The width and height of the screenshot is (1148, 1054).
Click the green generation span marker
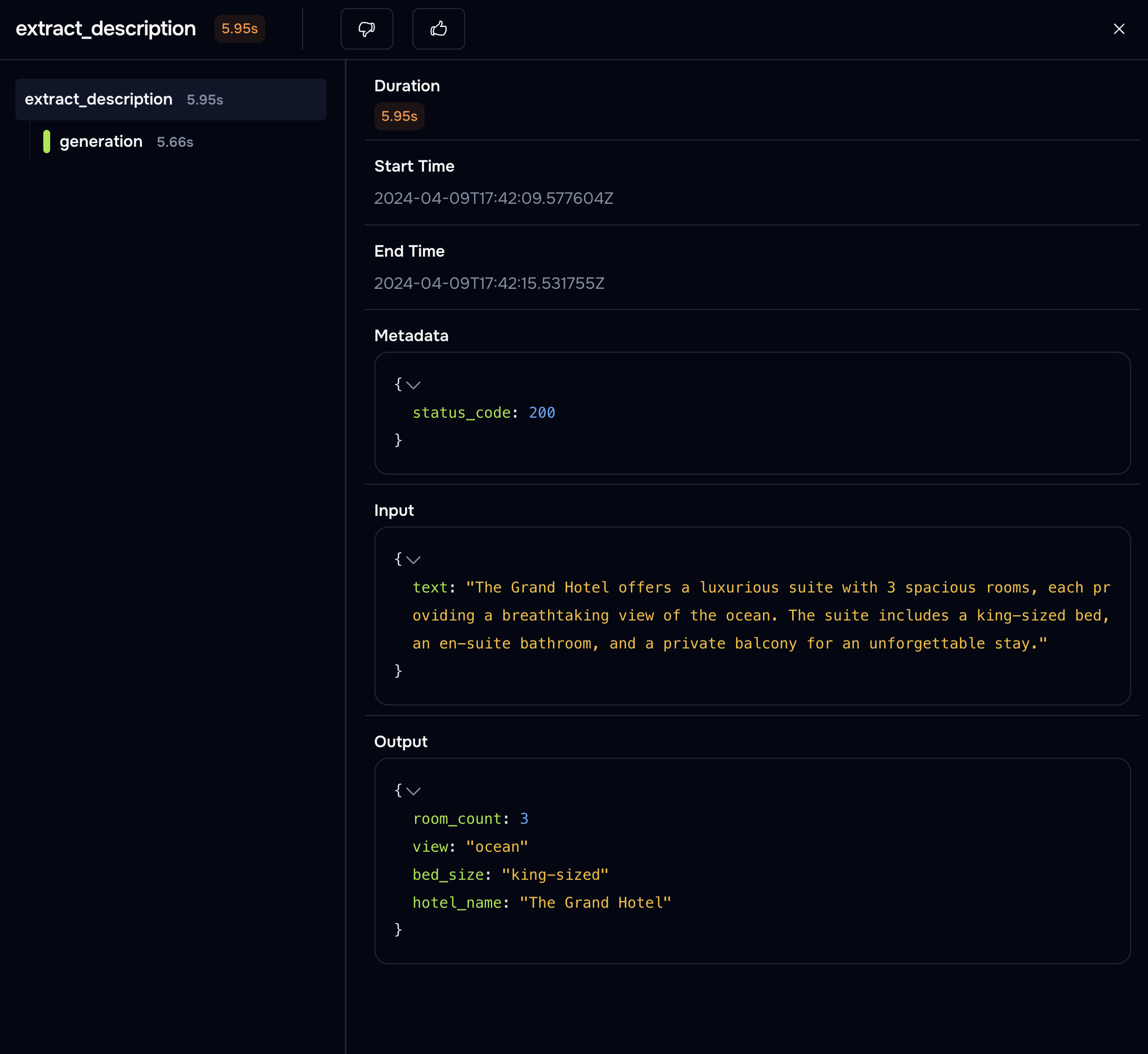pos(47,142)
